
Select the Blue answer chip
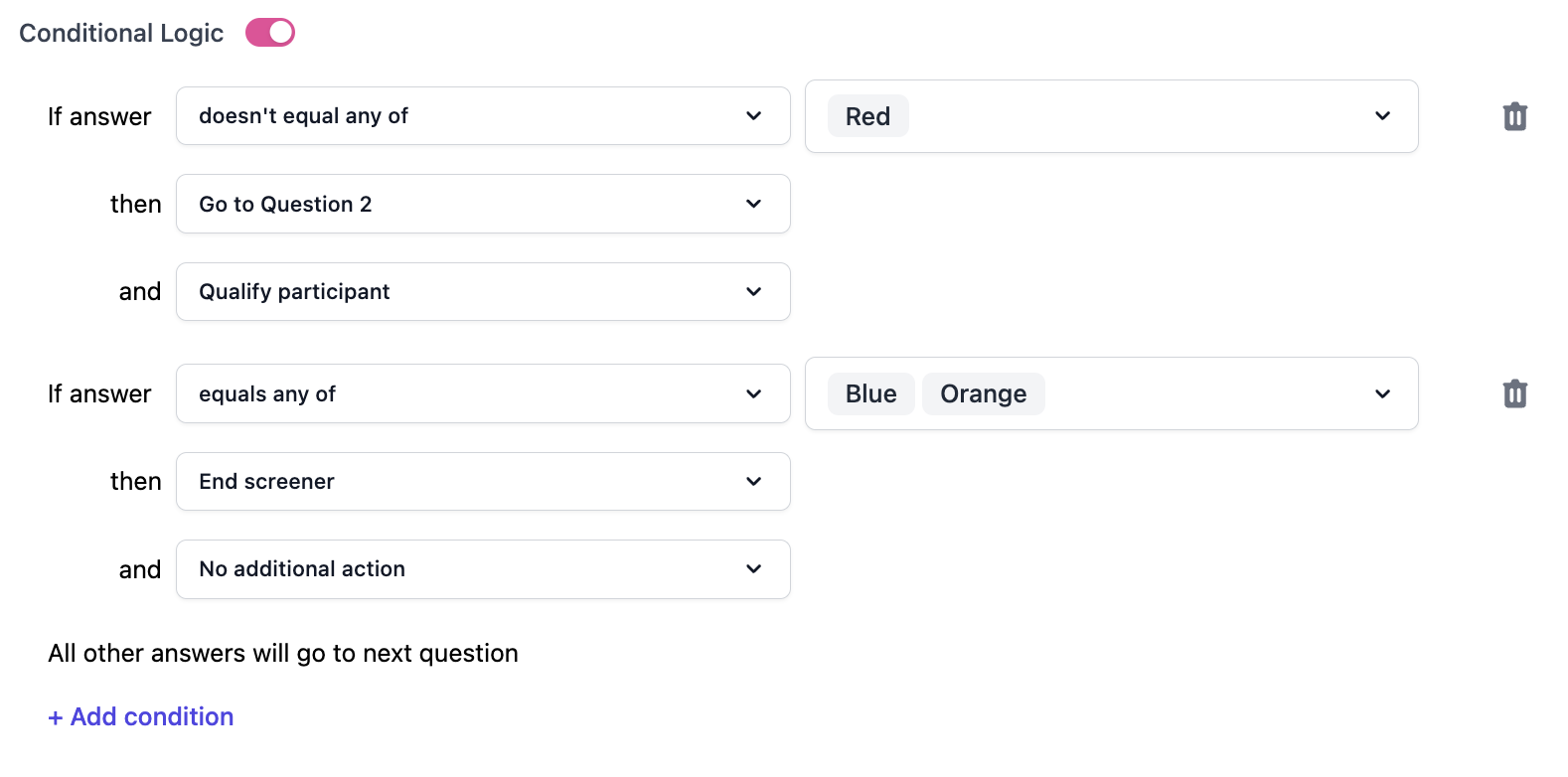point(870,394)
